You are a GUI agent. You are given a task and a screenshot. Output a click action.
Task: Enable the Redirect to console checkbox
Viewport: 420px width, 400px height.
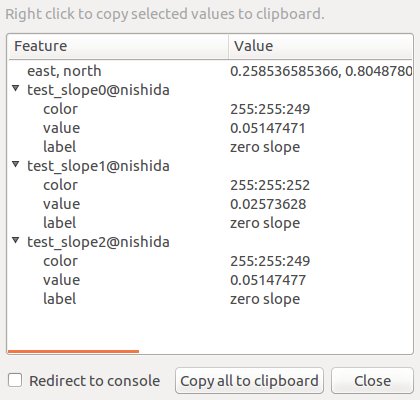(x=15, y=380)
